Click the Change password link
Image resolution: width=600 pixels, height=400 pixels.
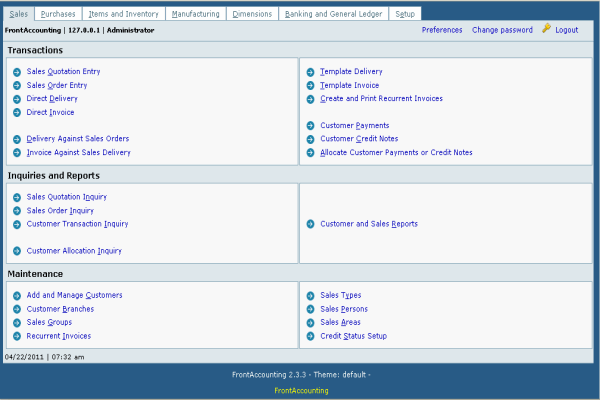(502, 30)
